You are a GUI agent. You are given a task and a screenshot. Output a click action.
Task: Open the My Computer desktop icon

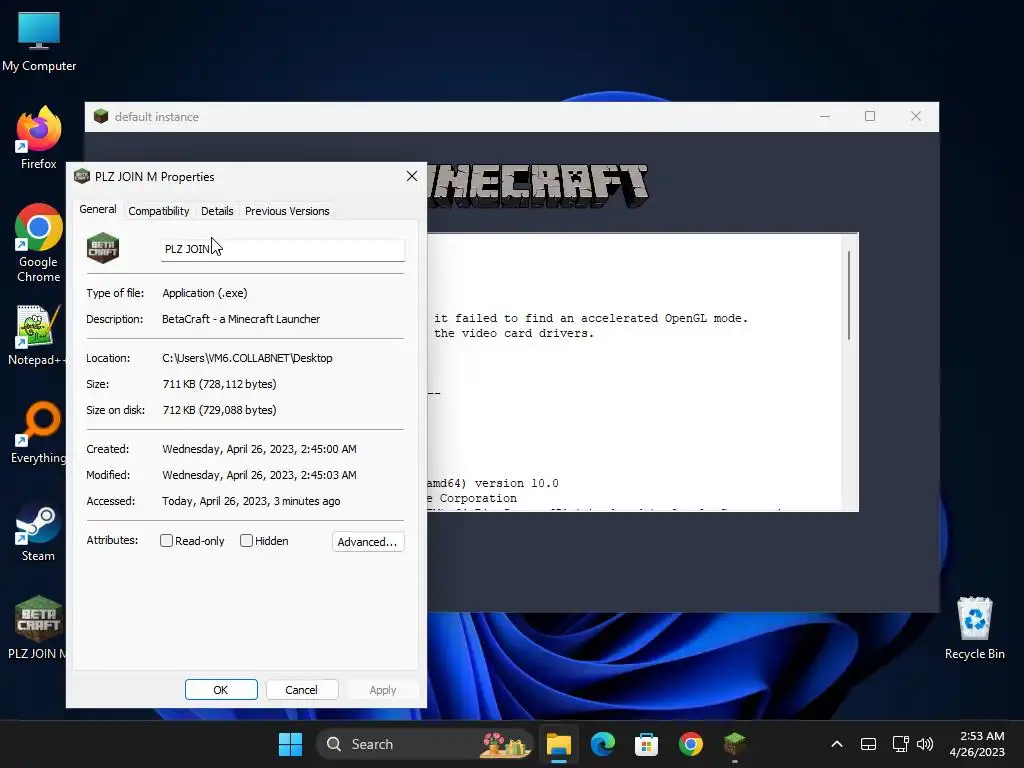click(39, 41)
